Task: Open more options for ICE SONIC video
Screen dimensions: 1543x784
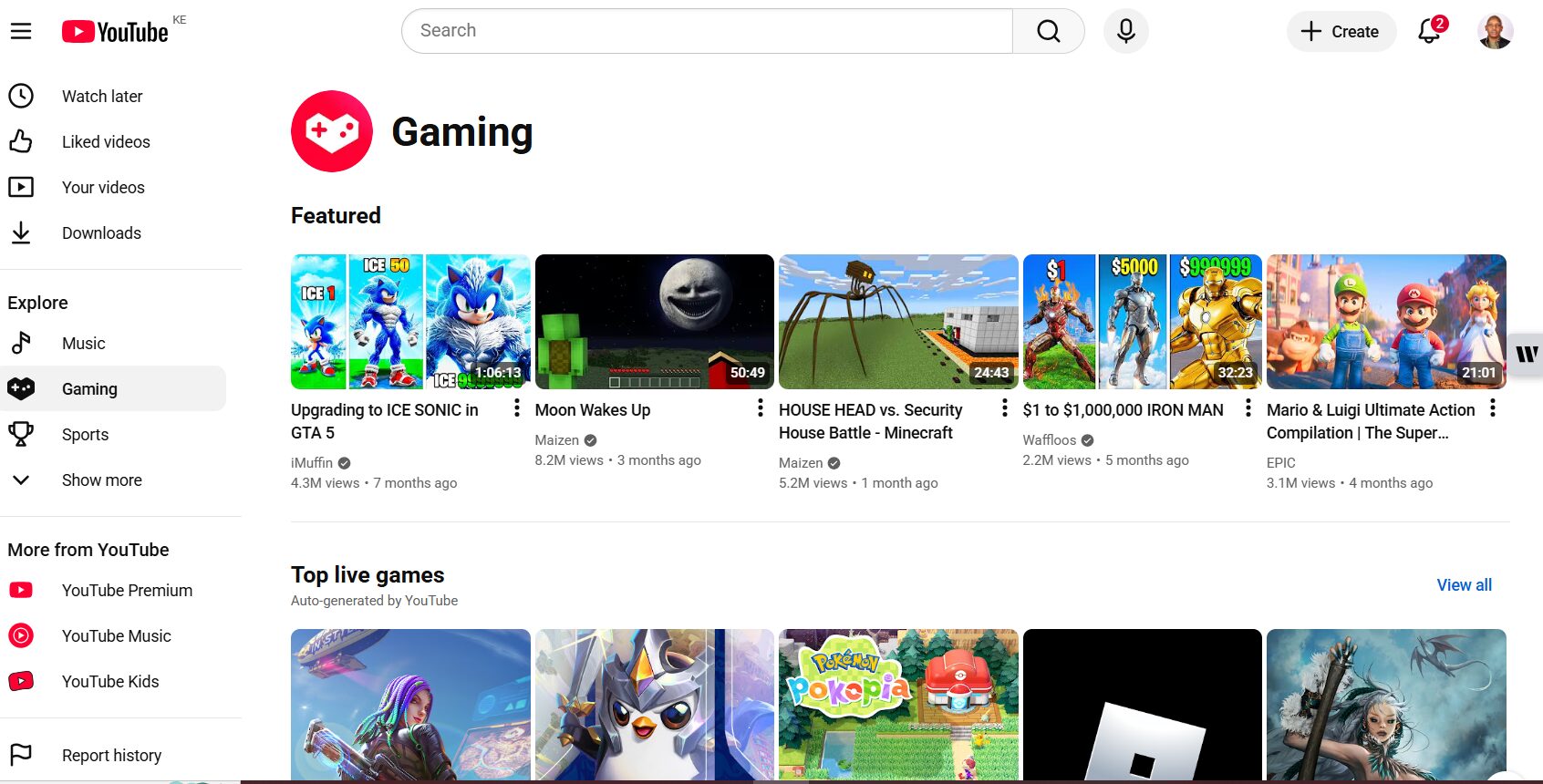Action: pos(517,408)
